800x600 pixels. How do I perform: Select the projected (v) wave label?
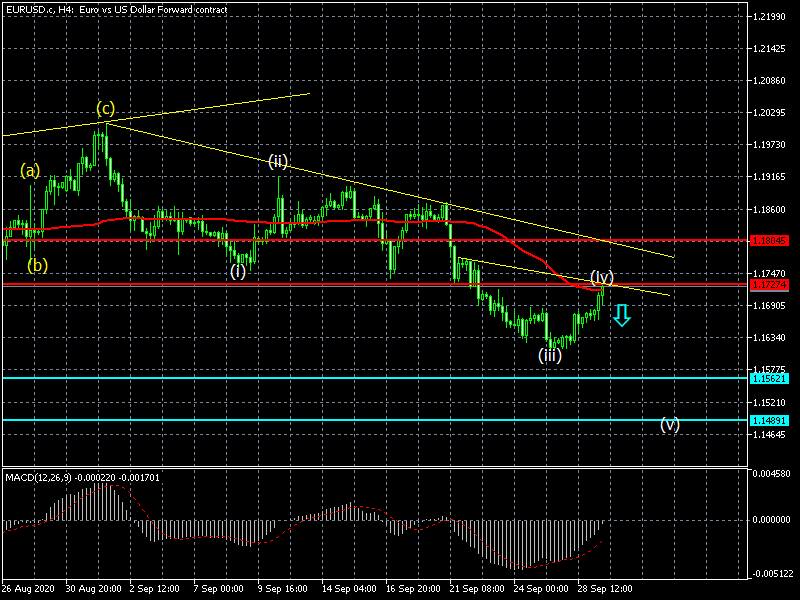pos(669,423)
